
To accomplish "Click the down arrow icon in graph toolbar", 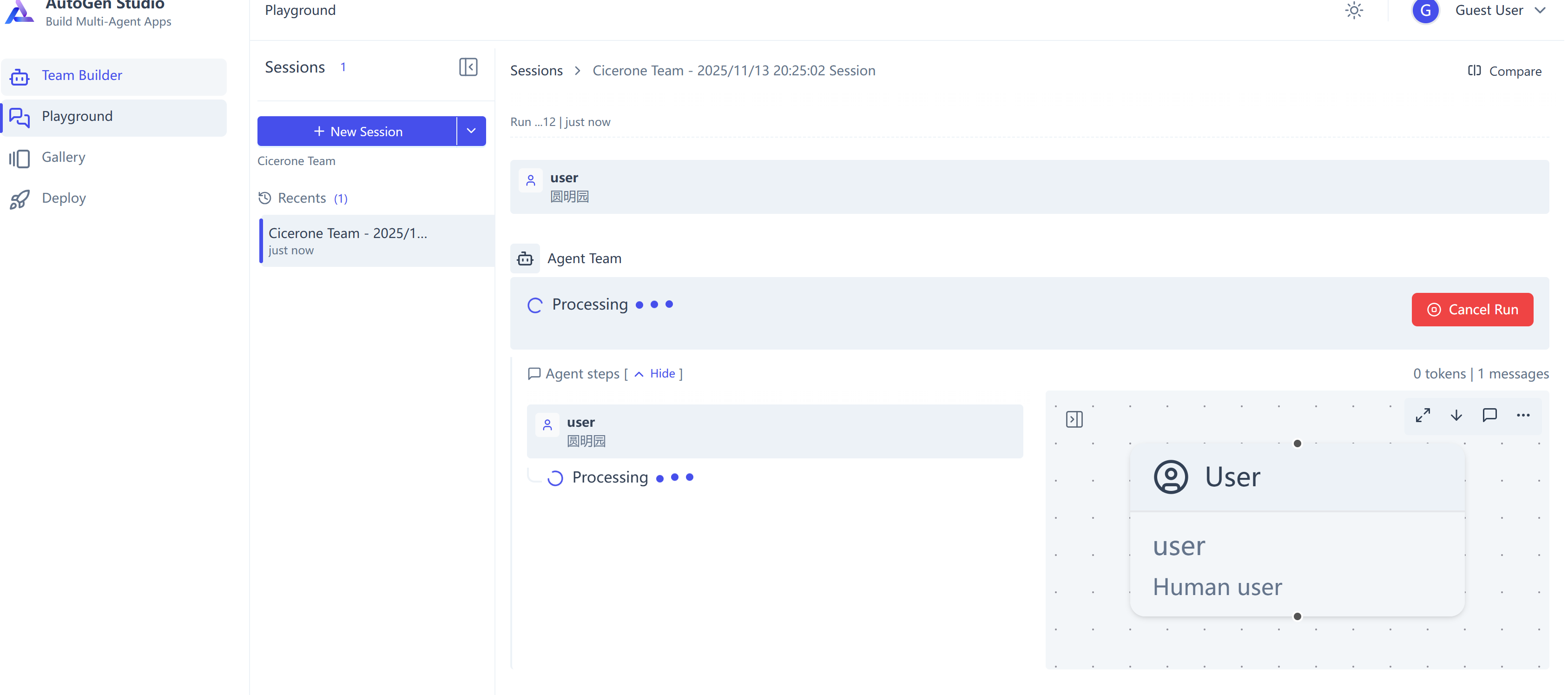I will coord(1456,416).
